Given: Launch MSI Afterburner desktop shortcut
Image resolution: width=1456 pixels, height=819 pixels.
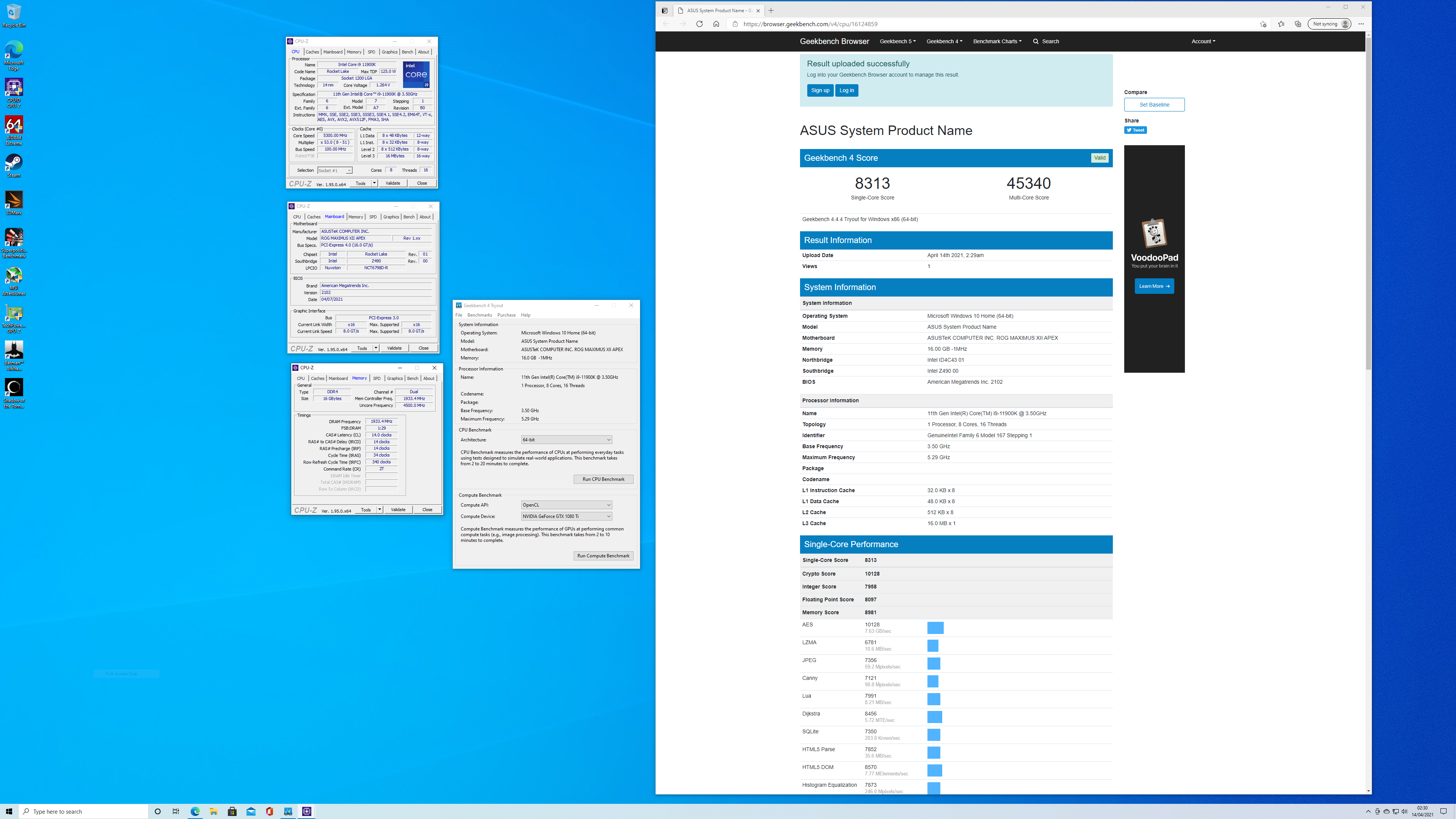Looking at the screenshot, I should (x=14, y=281).
